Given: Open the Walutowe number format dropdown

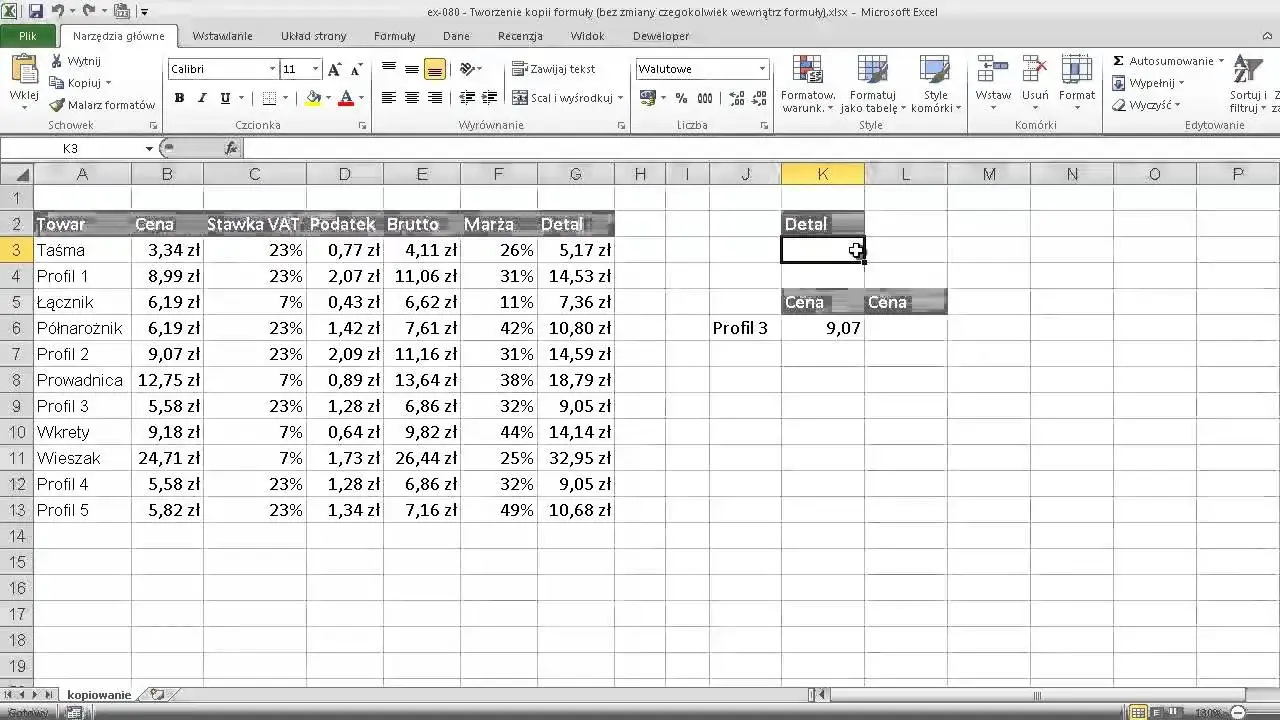Looking at the screenshot, I should (x=762, y=69).
